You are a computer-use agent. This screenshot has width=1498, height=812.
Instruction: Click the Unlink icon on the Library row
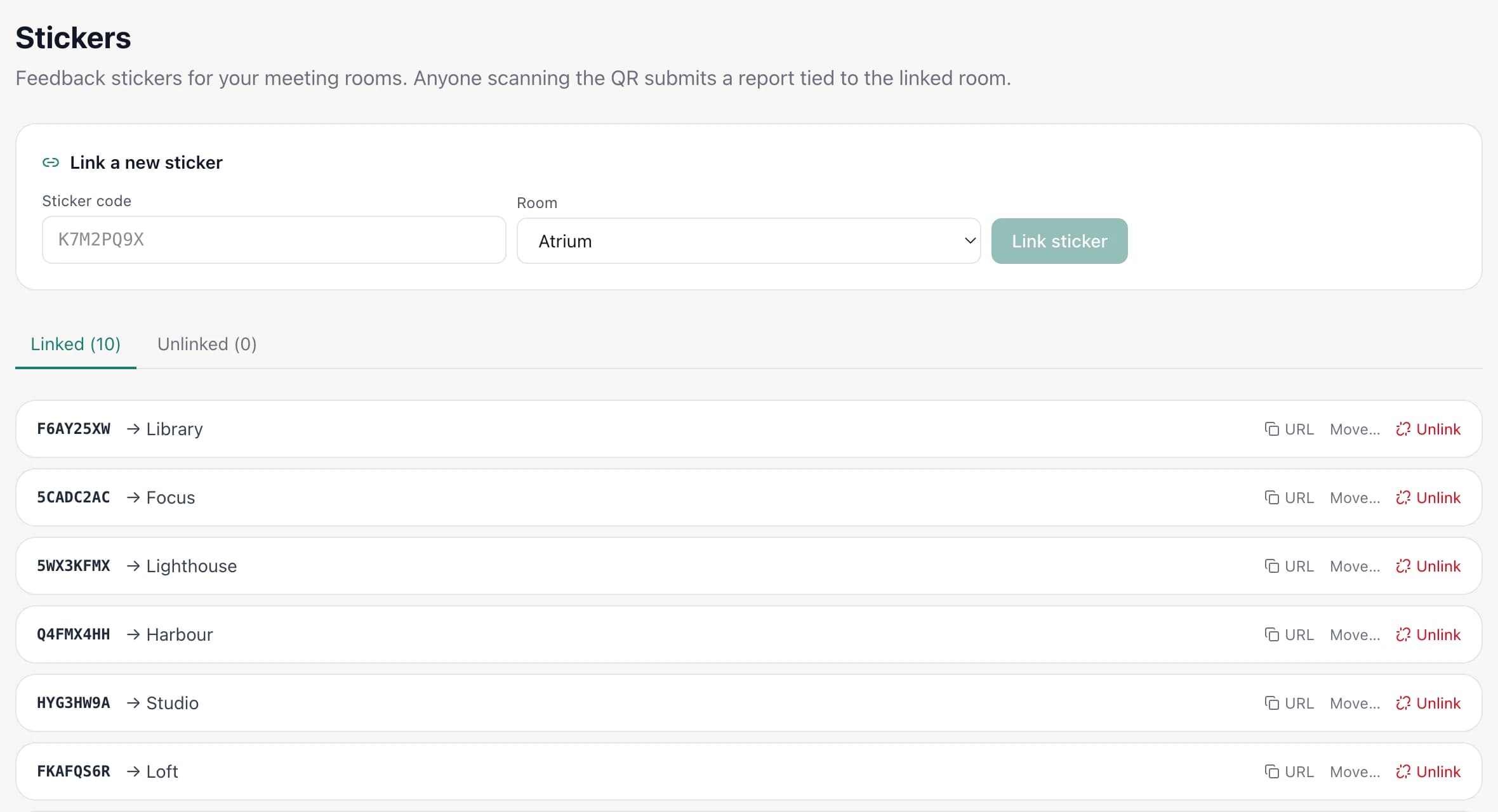coord(1403,429)
